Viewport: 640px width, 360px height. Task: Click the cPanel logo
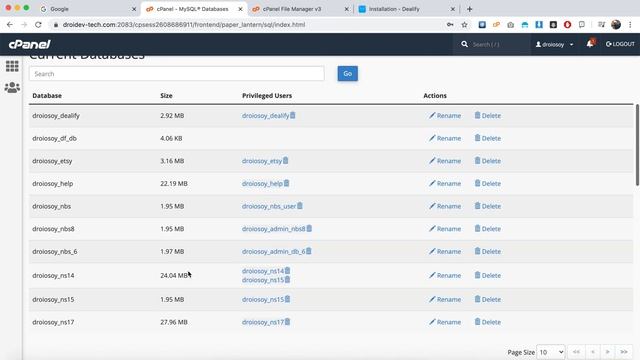29,44
